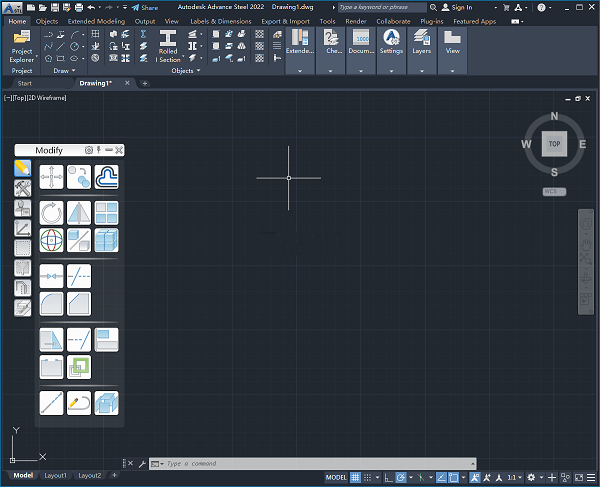Click the Share button in title bar
Image resolution: width=600 pixels, height=487 pixels.
[x=144, y=7]
